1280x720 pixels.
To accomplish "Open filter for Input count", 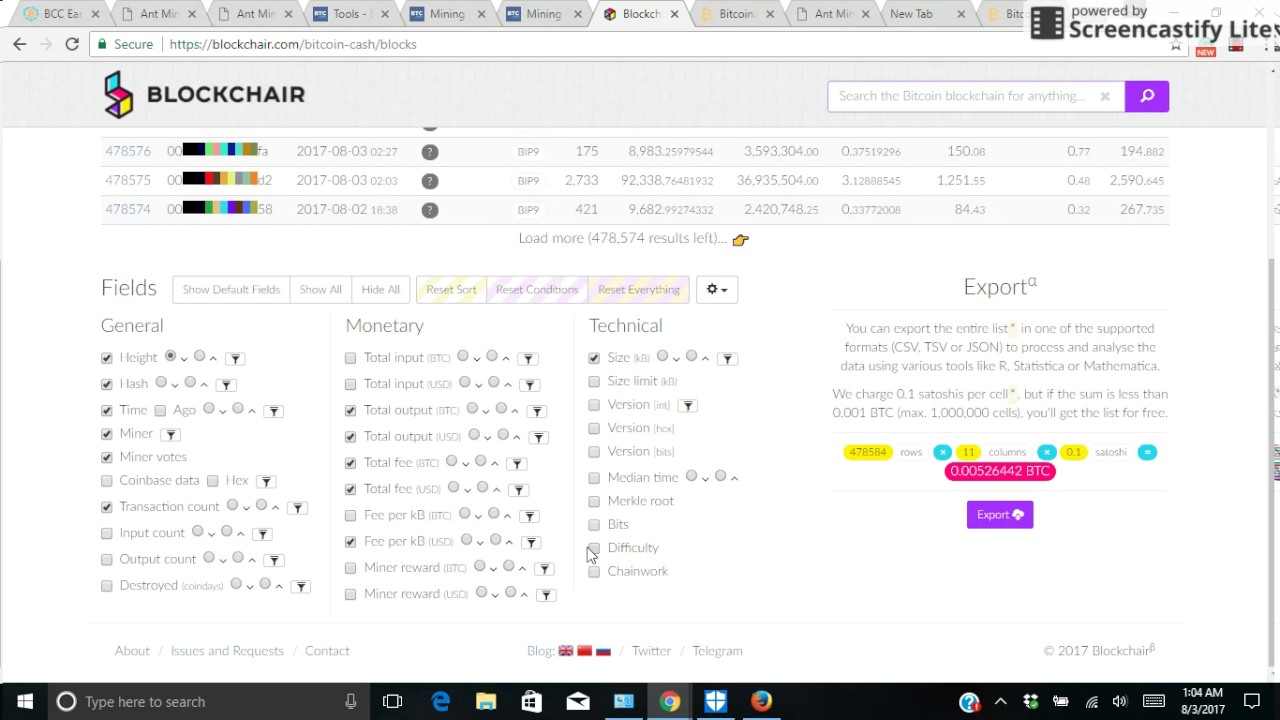I will (x=262, y=534).
